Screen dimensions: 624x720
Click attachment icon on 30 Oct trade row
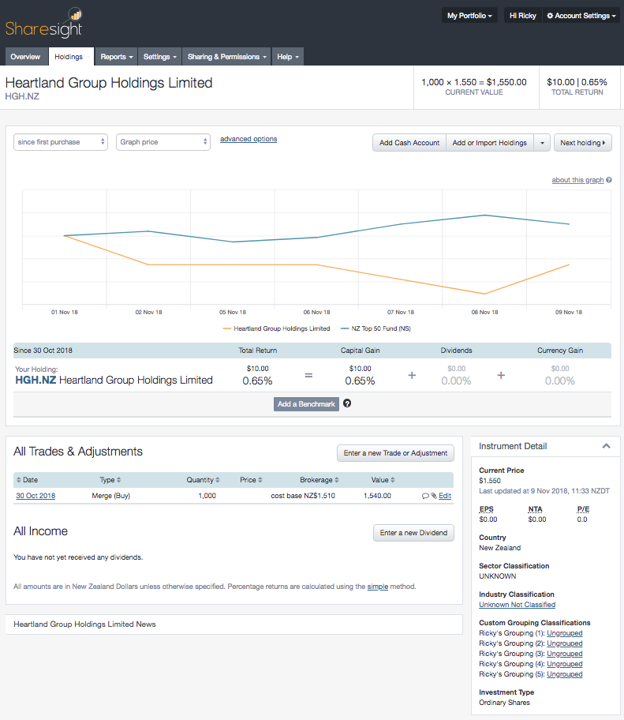click(433, 496)
